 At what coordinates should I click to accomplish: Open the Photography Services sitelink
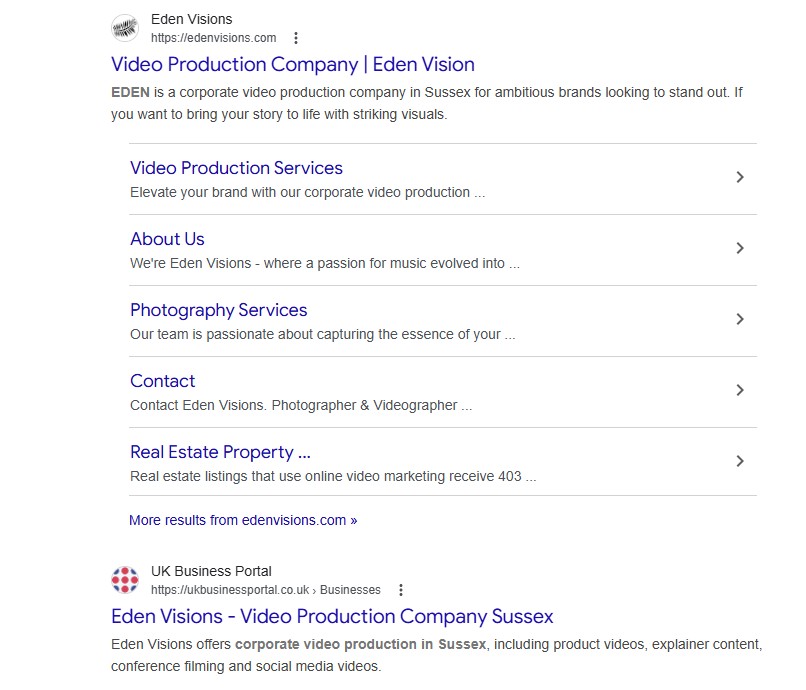click(x=218, y=310)
